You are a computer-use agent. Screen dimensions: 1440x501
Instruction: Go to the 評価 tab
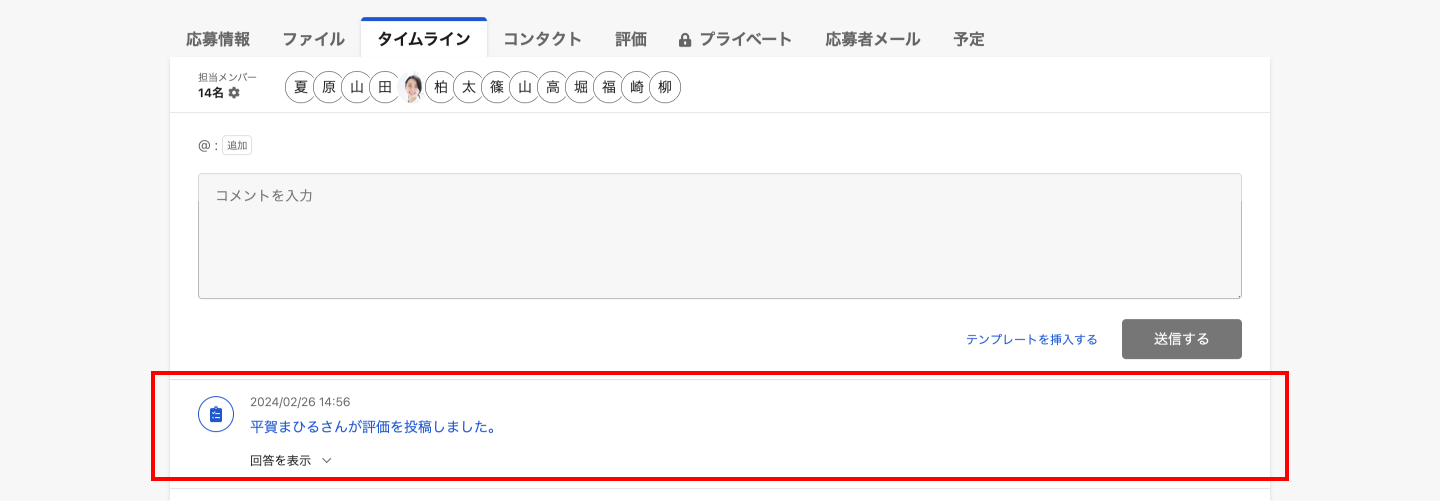(x=631, y=39)
